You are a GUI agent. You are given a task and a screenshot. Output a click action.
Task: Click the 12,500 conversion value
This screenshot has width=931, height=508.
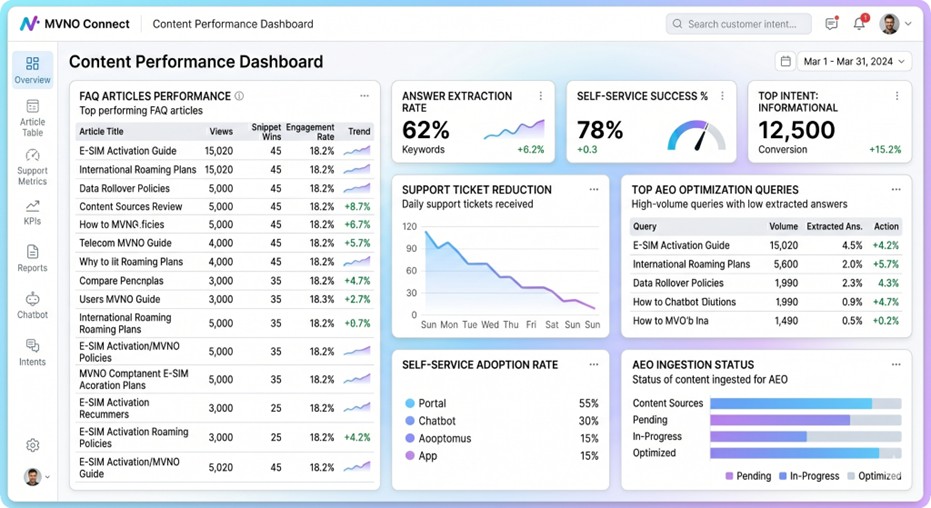(x=796, y=130)
